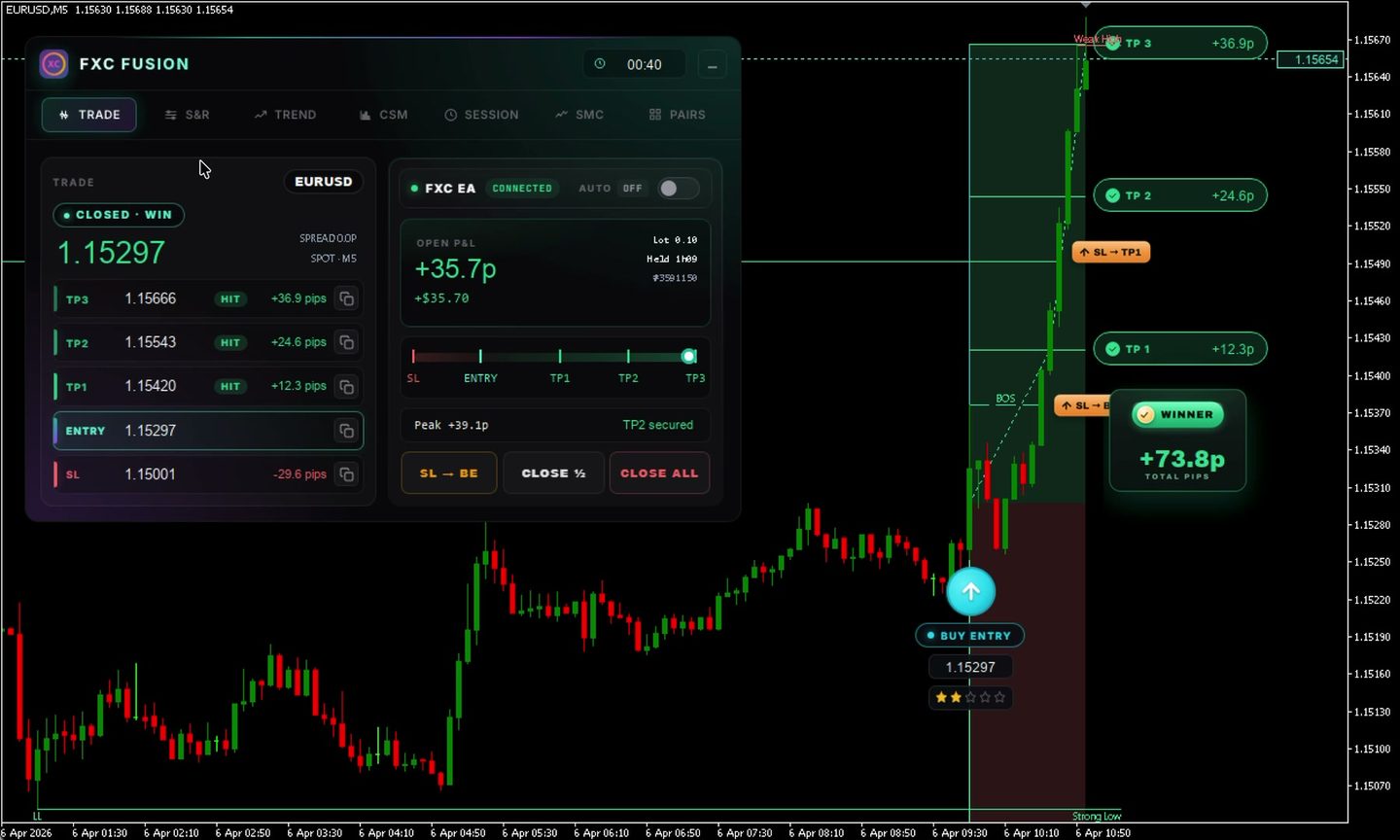This screenshot has width=1400, height=840.
Task: Copy the TP3 price 1.15666
Action: coord(346,298)
